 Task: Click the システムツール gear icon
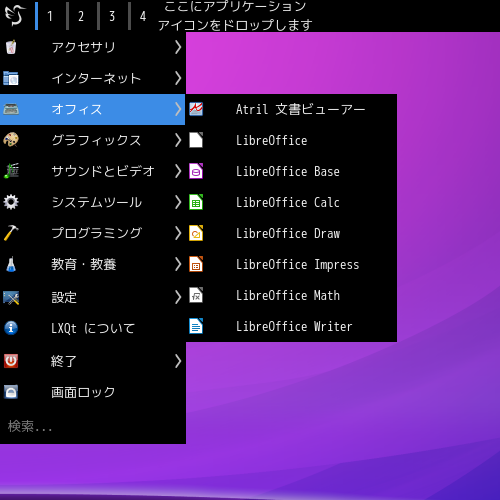tap(11, 202)
